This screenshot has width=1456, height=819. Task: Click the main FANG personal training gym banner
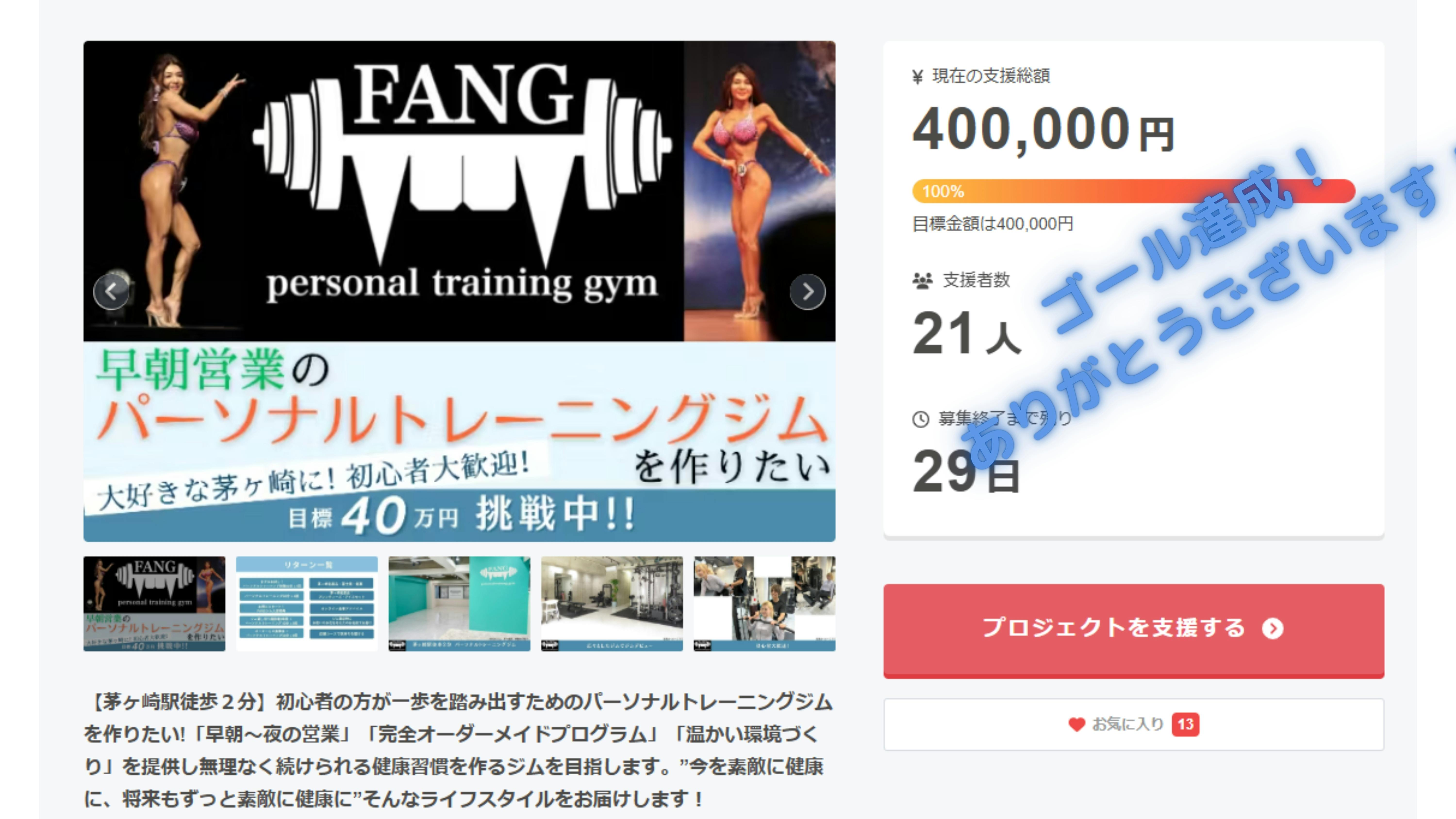[459, 291]
